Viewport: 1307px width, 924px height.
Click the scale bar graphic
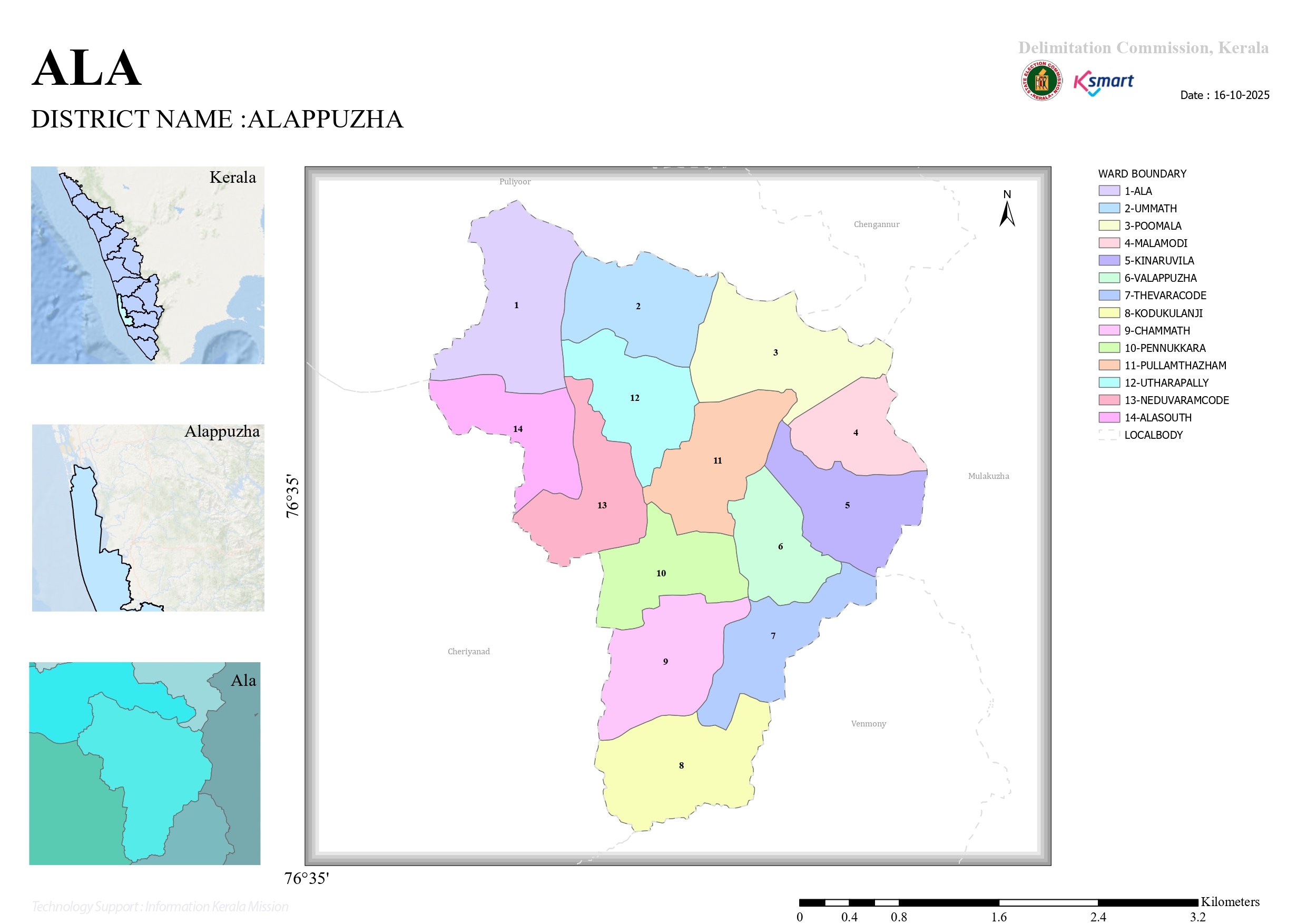coord(998,902)
